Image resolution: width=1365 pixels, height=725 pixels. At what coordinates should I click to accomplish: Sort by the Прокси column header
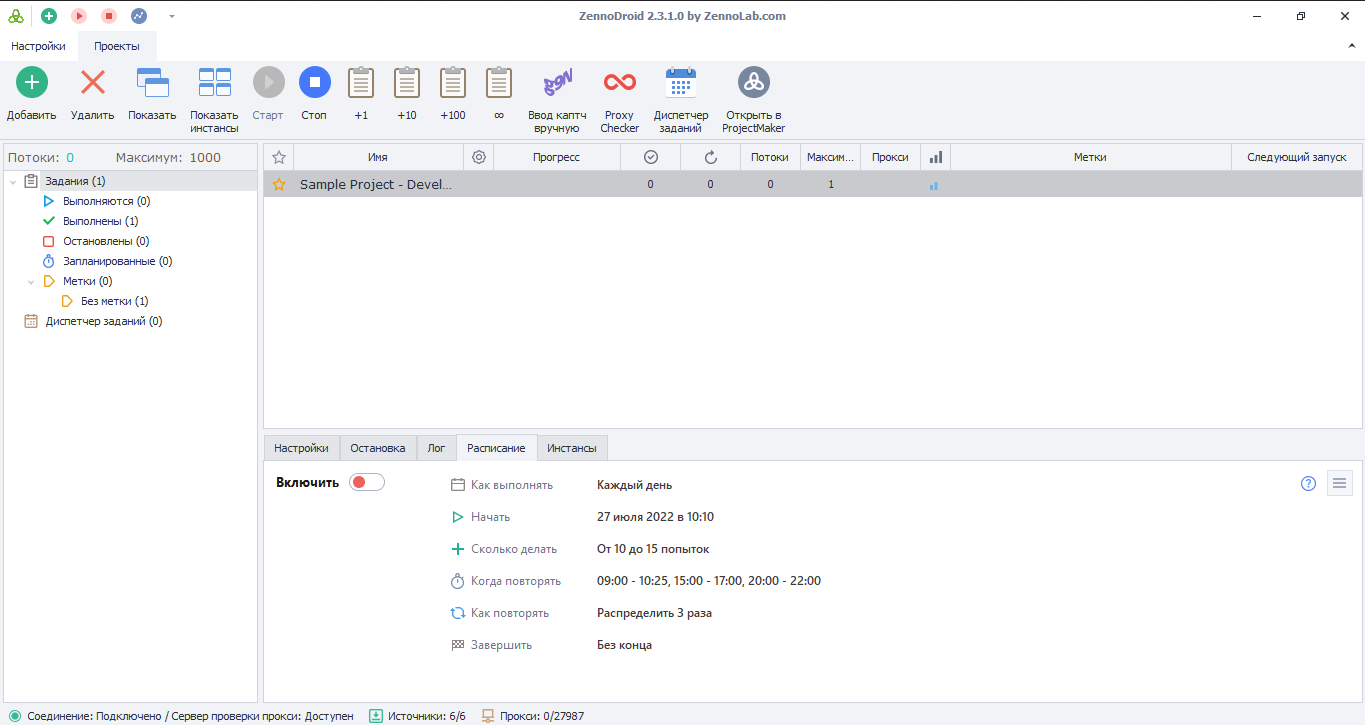point(890,157)
